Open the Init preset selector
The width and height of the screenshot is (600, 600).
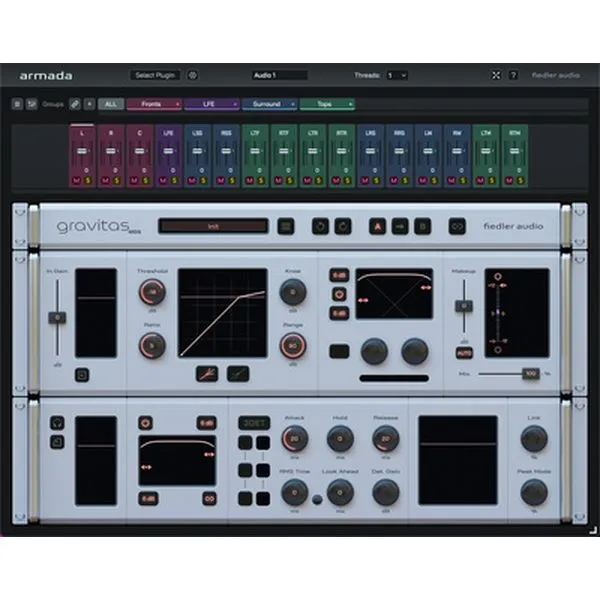(213, 227)
